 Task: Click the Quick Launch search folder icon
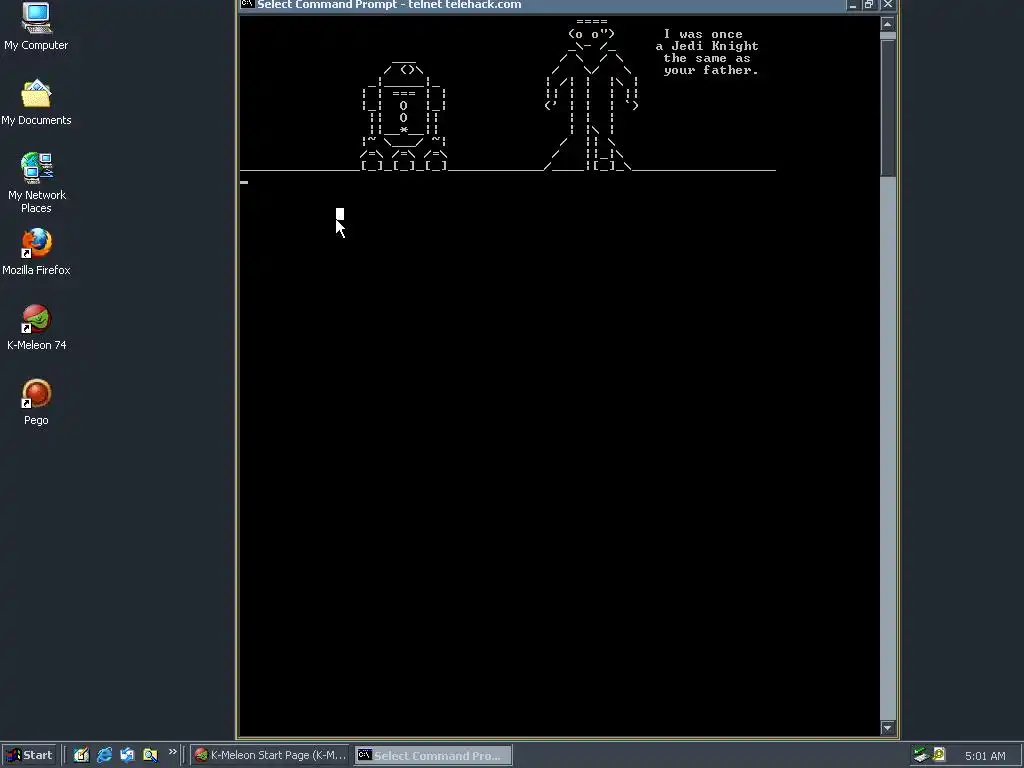tap(150, 755)
